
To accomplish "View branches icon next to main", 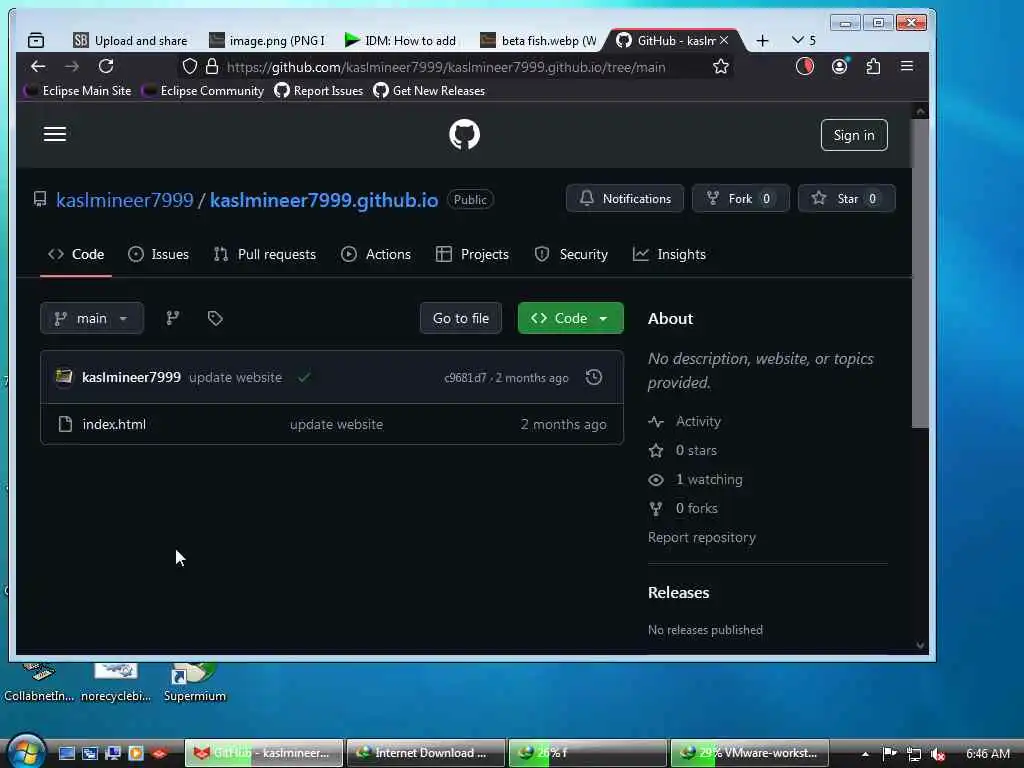I will coord(173,318).
